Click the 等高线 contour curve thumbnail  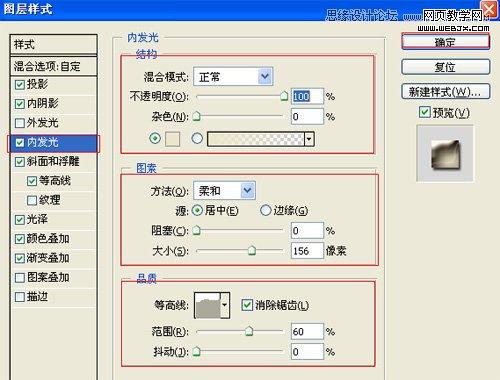pos(208,305)
